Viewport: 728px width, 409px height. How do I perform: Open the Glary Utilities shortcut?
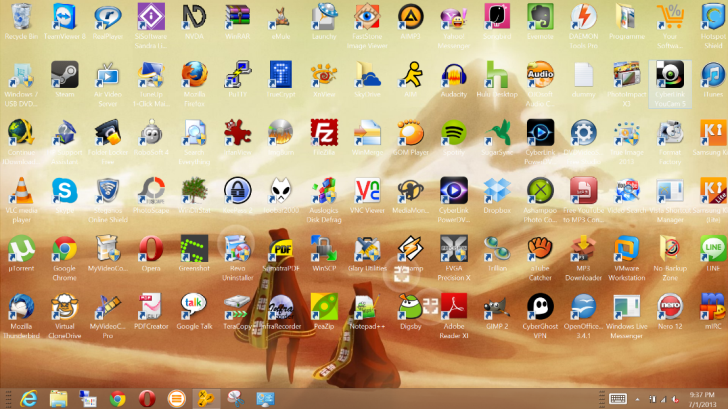click(367, 249)
